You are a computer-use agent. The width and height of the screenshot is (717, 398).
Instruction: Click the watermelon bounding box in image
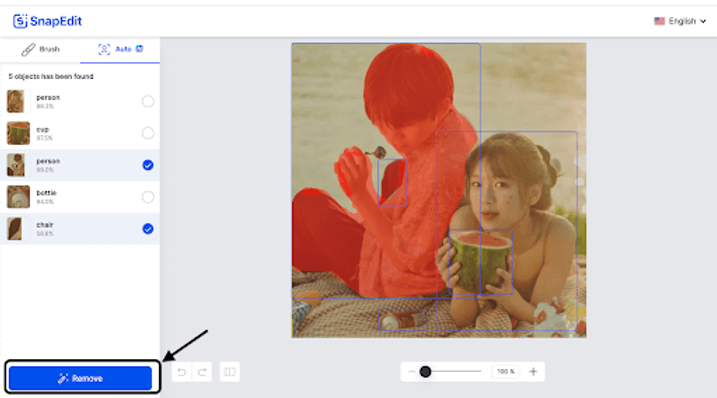pyautogui.click(x=481, y=262)
